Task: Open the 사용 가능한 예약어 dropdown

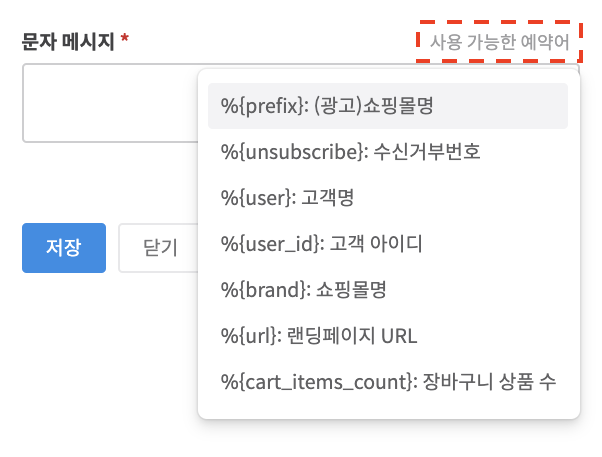Action: pyautogui.click(x=499, y=42)
